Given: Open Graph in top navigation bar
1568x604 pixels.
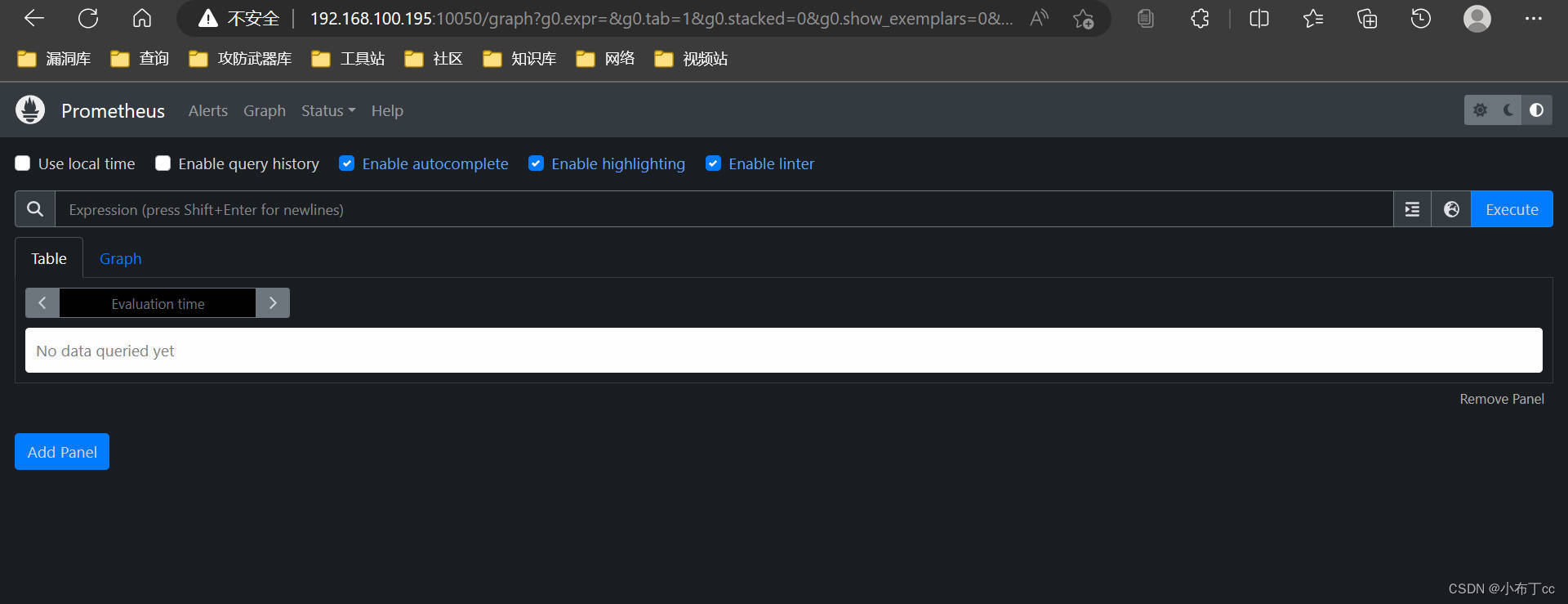Looking at the screenshot, I should tap(265, 110).
